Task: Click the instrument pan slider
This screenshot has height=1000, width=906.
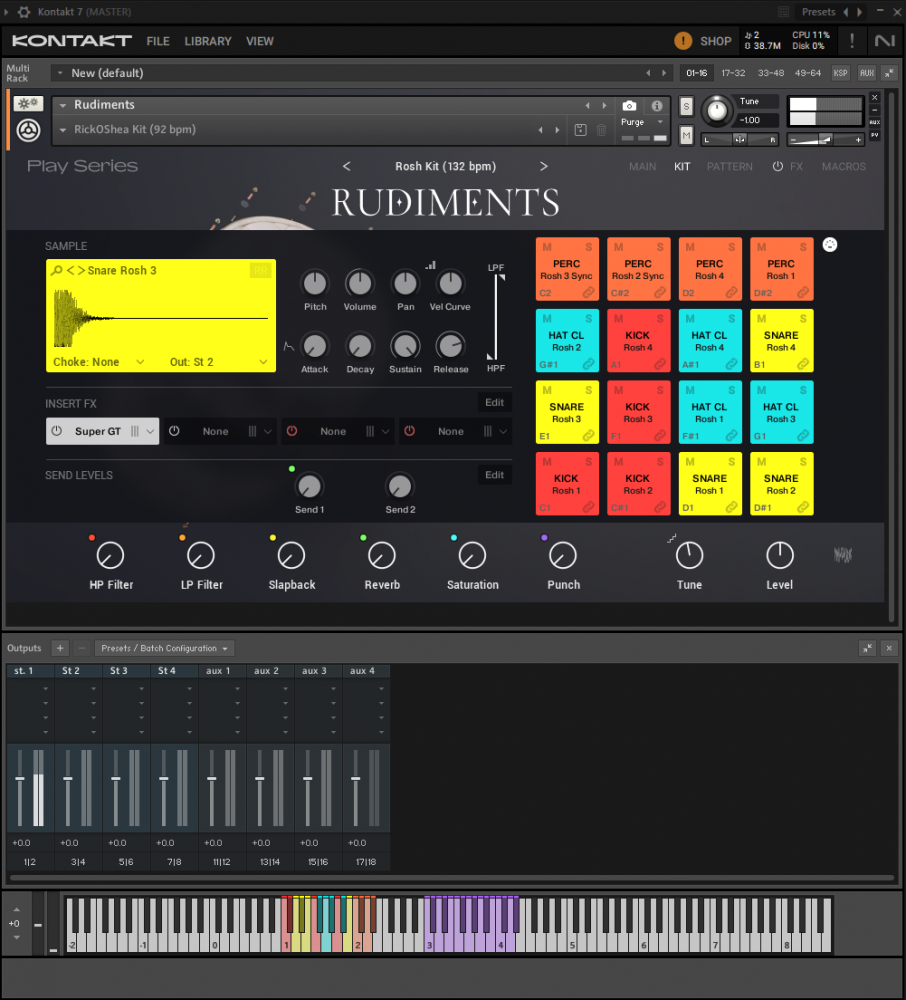Action: [740, 140]
